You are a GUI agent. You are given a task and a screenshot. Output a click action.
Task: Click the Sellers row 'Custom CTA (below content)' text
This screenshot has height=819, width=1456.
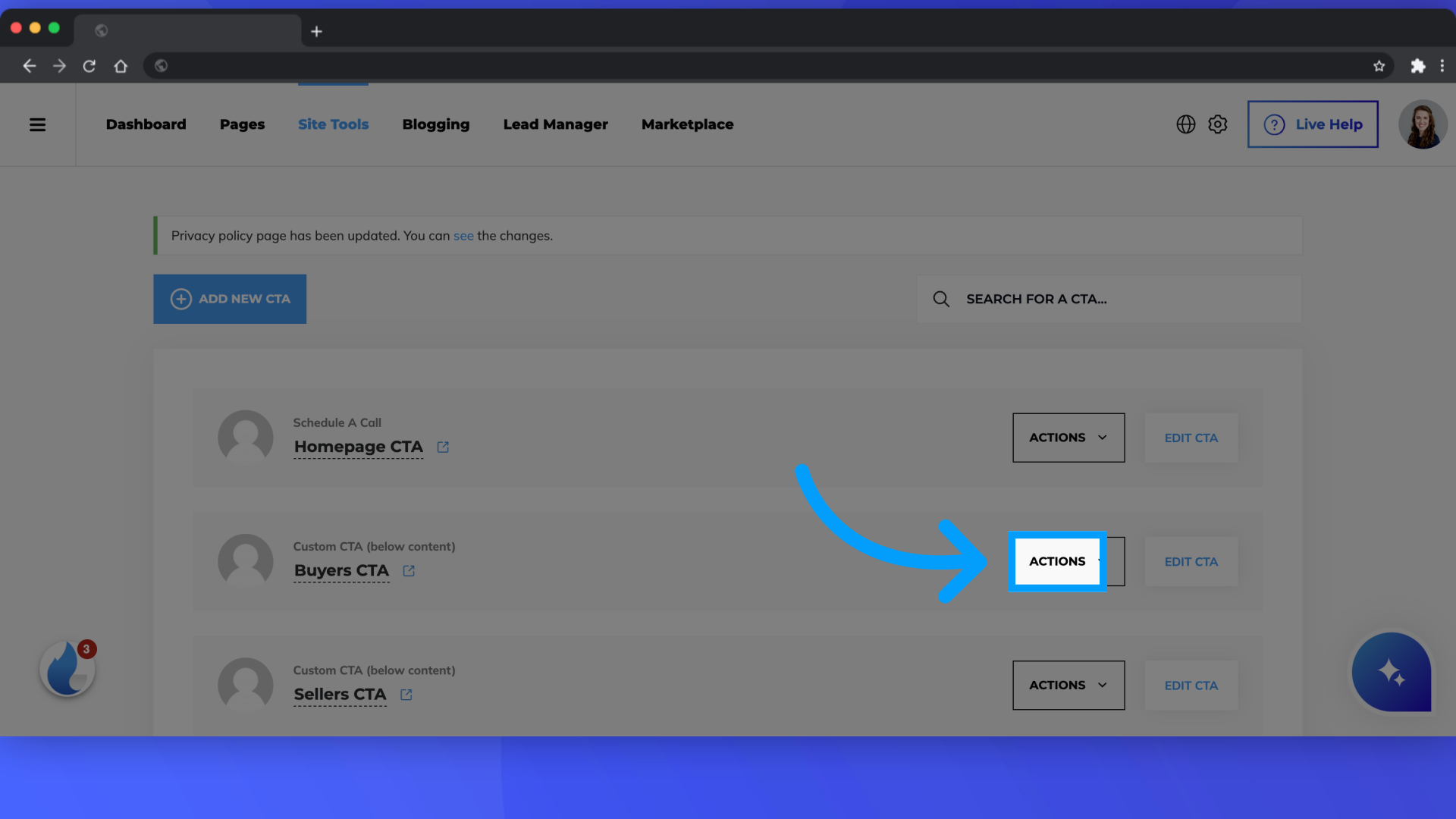[374, 670]
